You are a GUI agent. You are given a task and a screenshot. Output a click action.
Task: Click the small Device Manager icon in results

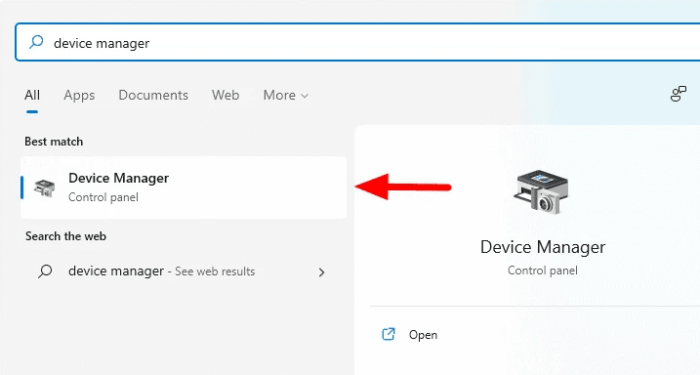point(45,188)
